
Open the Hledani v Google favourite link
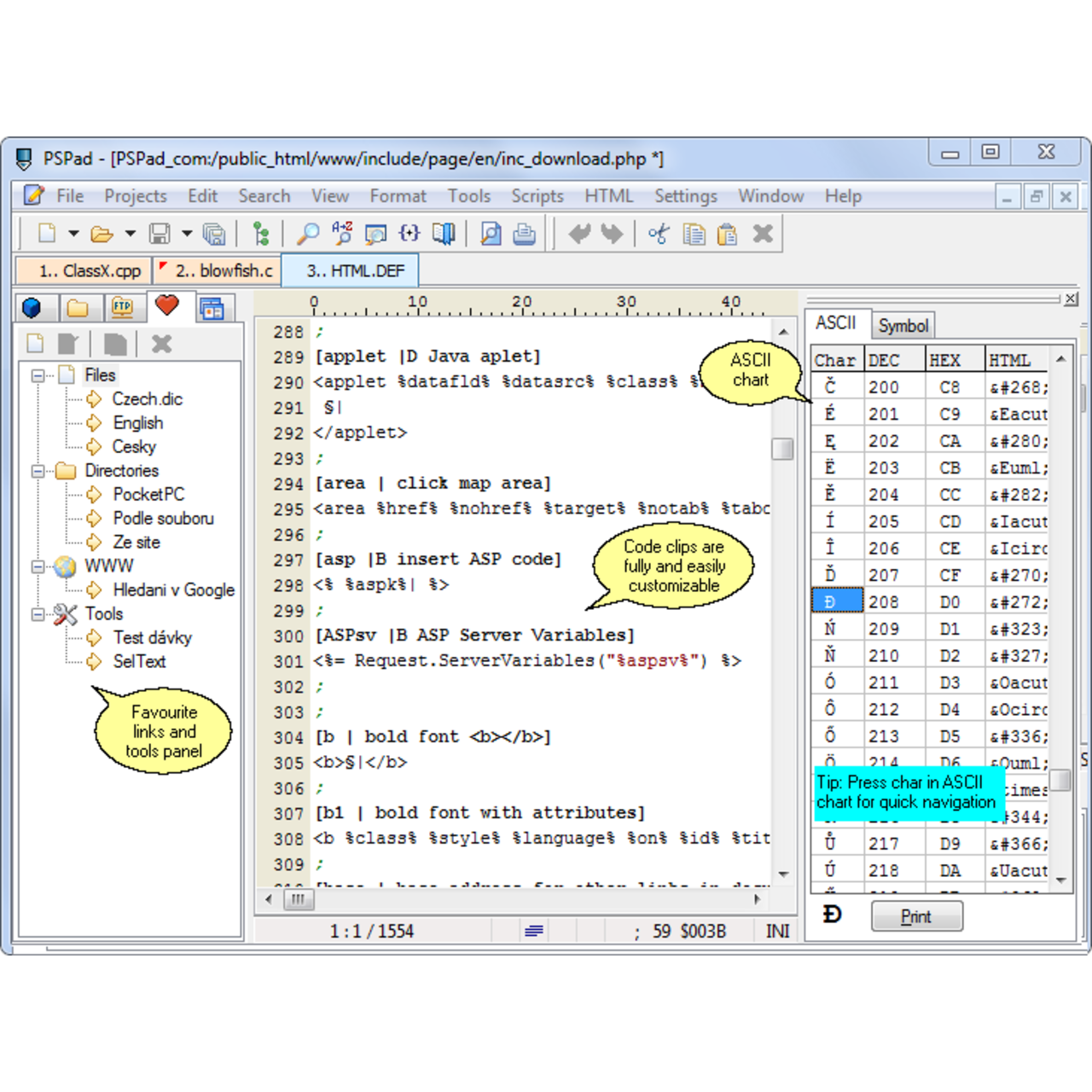click(173, 590)
